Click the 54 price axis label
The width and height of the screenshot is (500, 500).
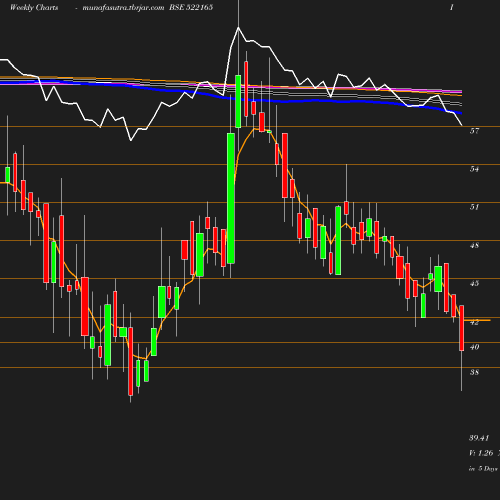pos(474,169)
